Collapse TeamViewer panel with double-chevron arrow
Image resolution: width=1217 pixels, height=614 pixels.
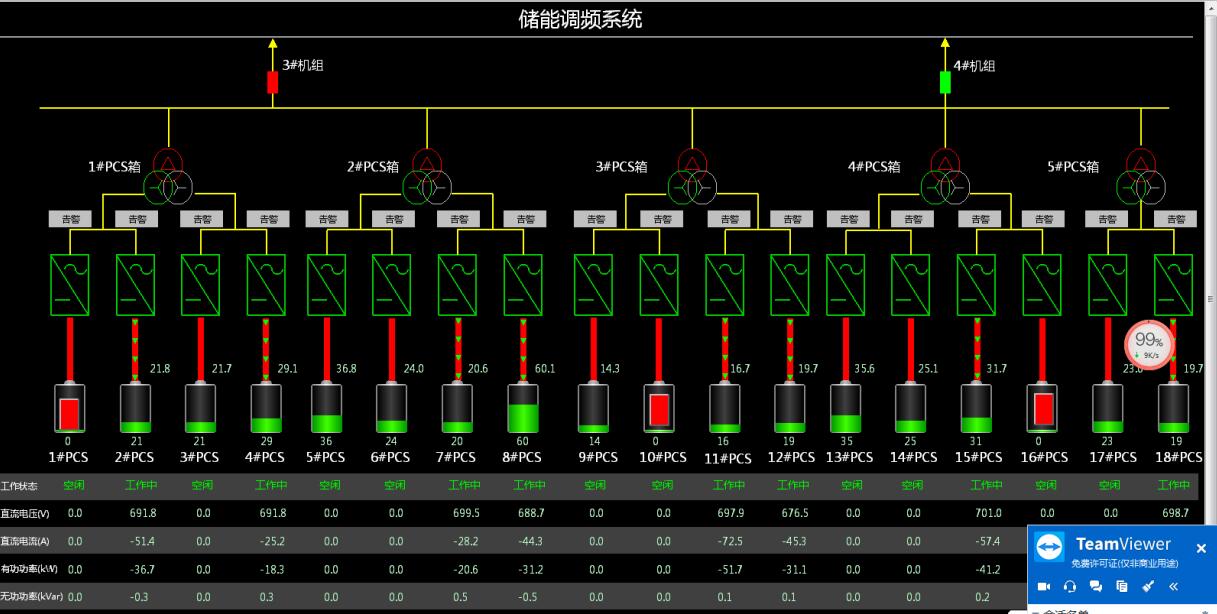coord(1173,587)
